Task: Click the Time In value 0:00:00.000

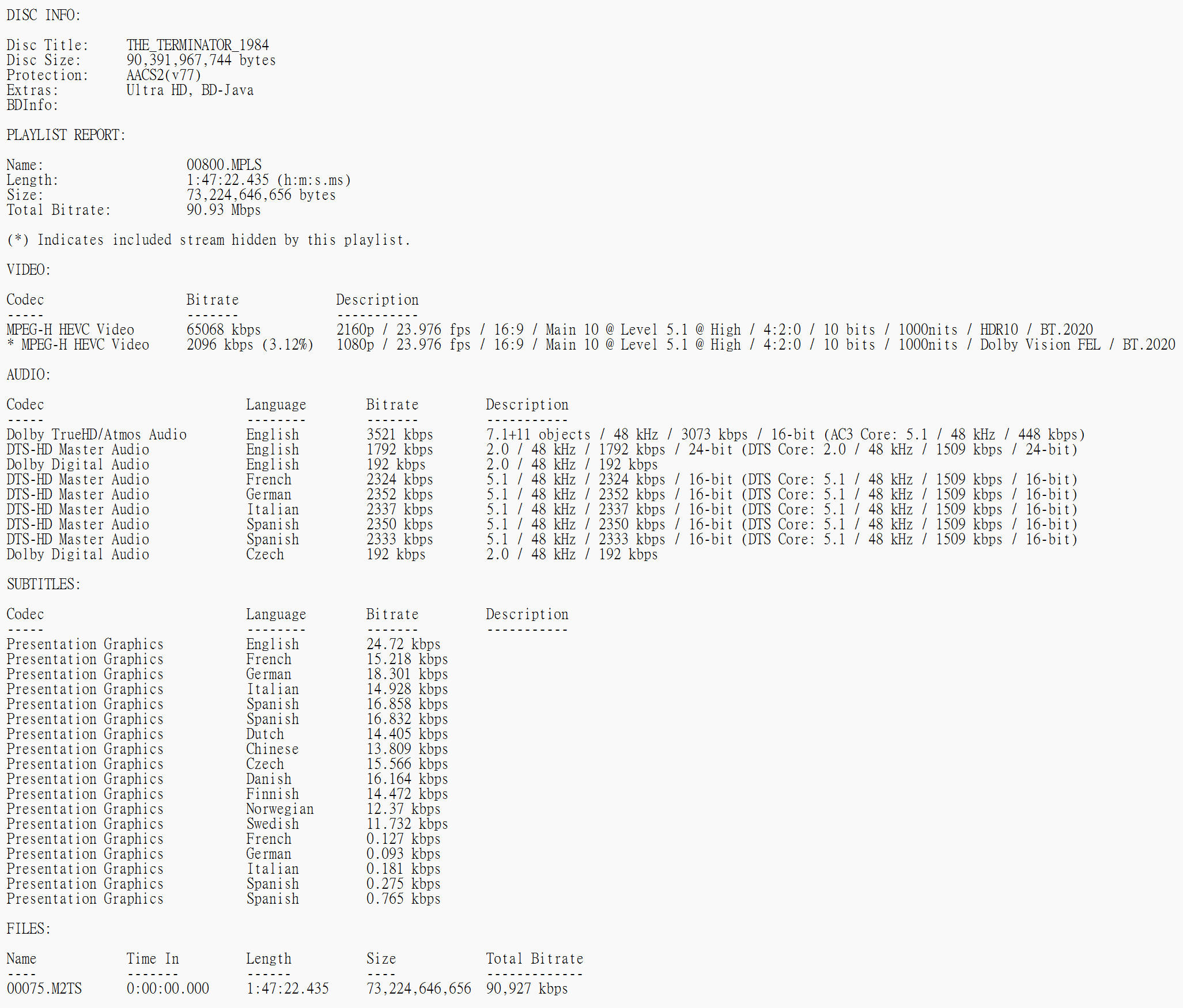Action: point(168,988)
